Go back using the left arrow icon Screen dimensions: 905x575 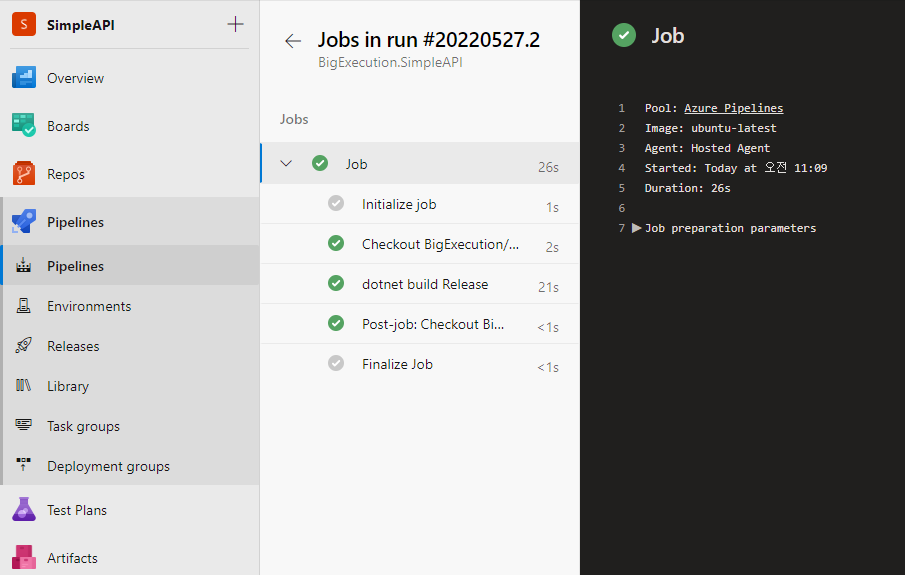(x=293, y=41)
